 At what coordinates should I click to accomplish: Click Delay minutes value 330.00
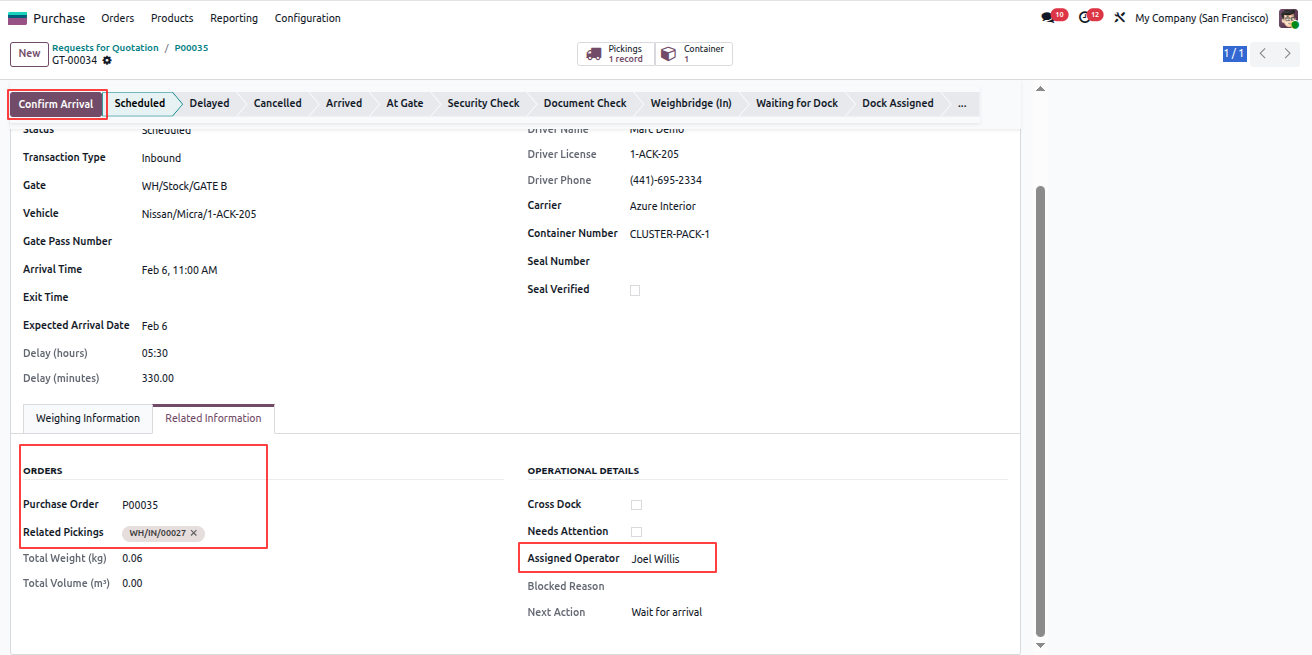point(158,378)
